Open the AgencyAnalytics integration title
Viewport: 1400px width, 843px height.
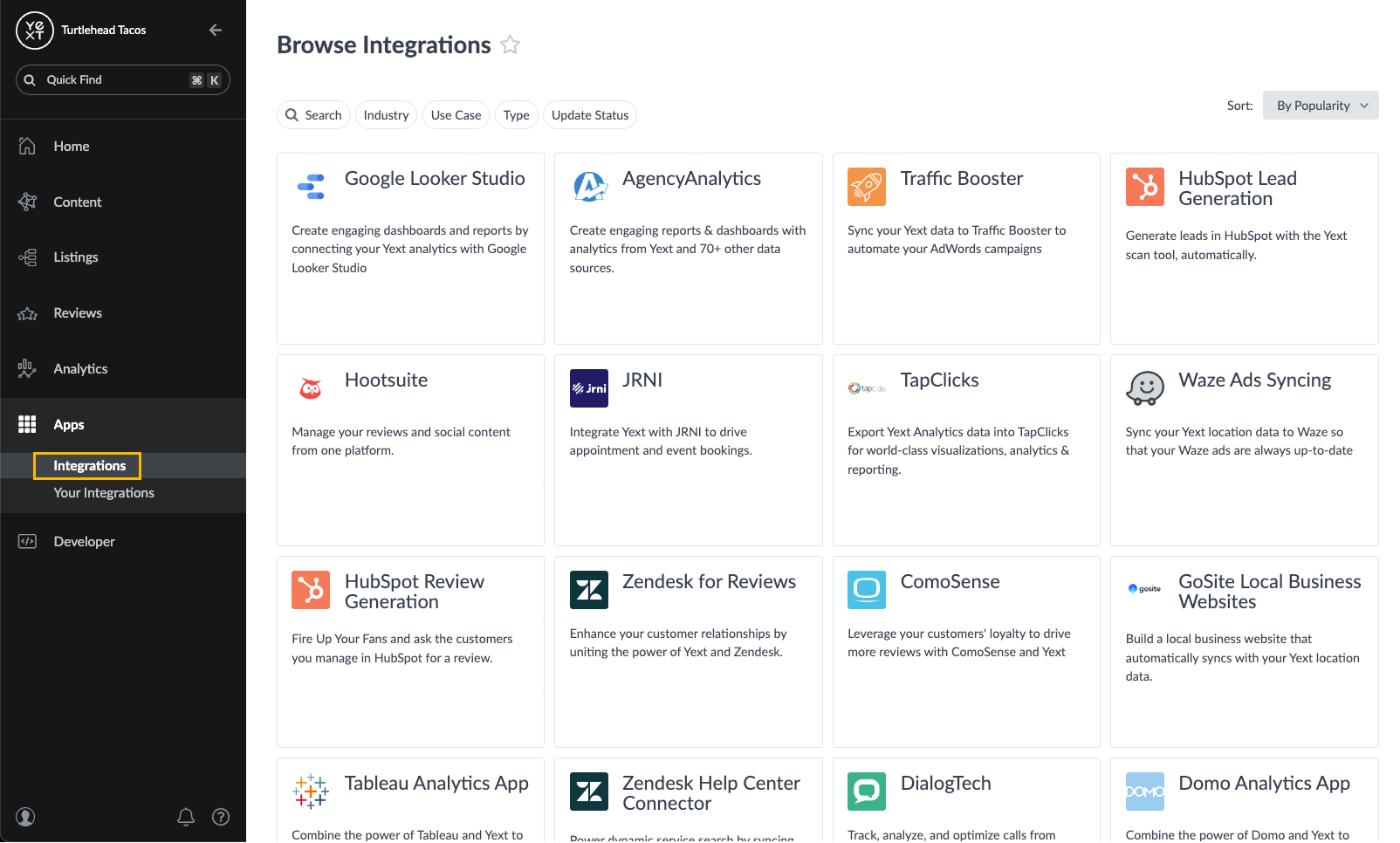click(x=691, y=179)
